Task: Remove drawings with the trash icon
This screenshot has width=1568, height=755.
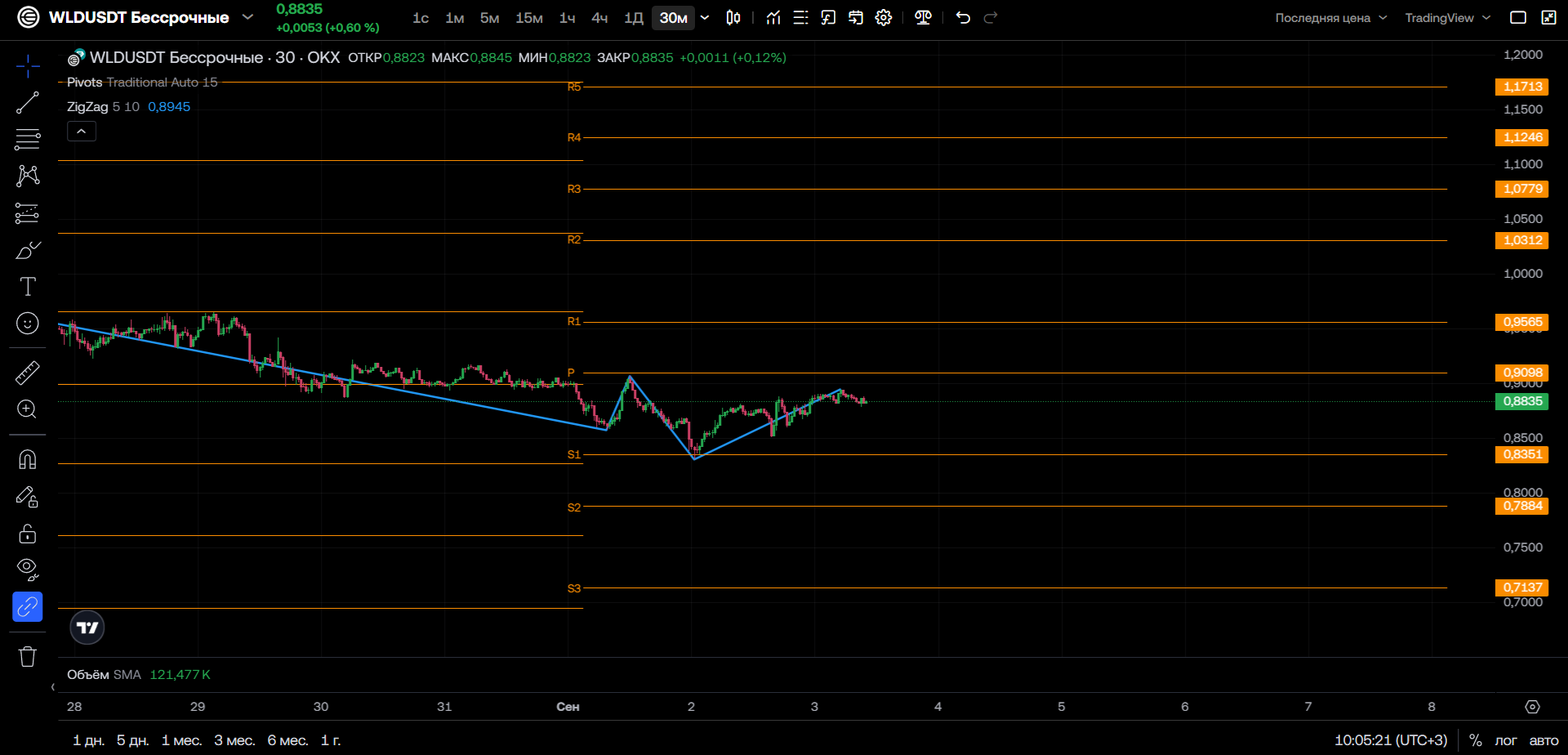Action: 28,656
